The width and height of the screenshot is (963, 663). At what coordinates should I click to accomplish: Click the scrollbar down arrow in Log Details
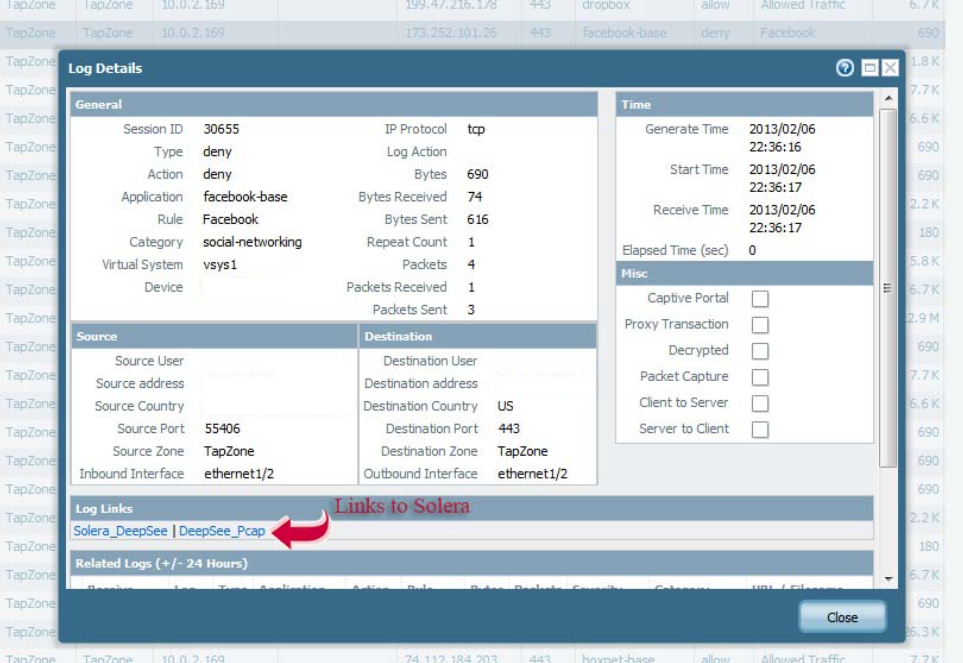(x=887, y=579)
